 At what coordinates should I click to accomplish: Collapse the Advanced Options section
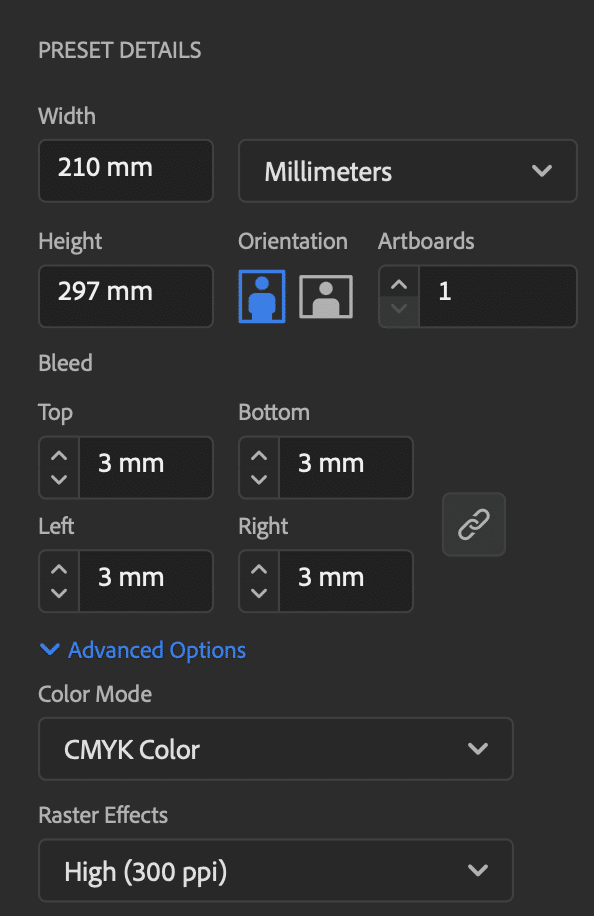coord(143,650)
